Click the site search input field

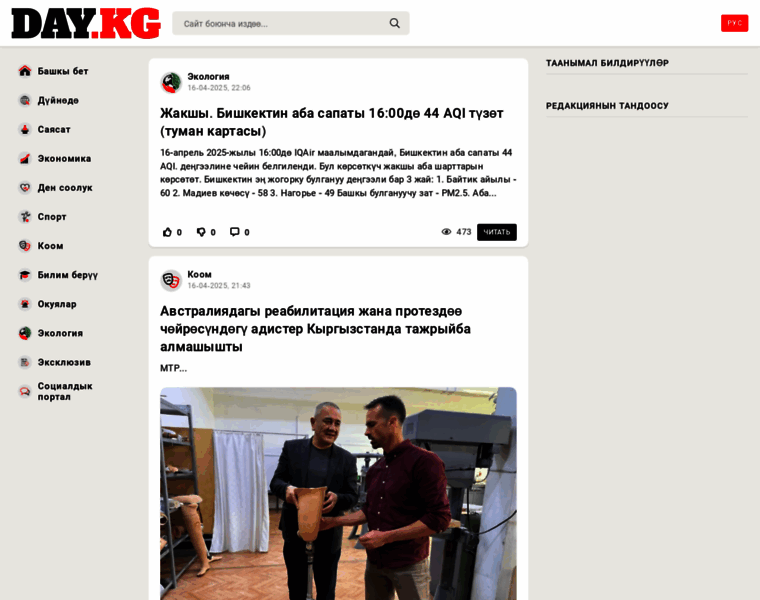[281, 23]
